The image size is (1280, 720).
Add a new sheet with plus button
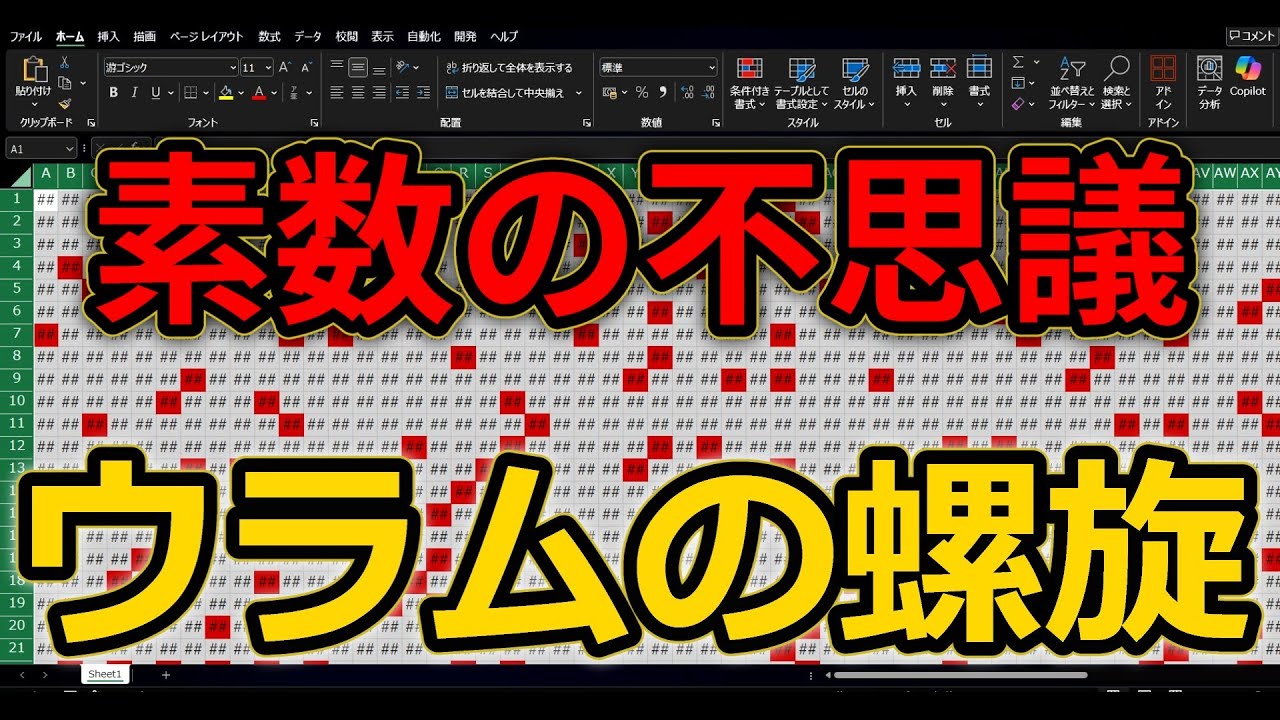[x=166, y=675]
